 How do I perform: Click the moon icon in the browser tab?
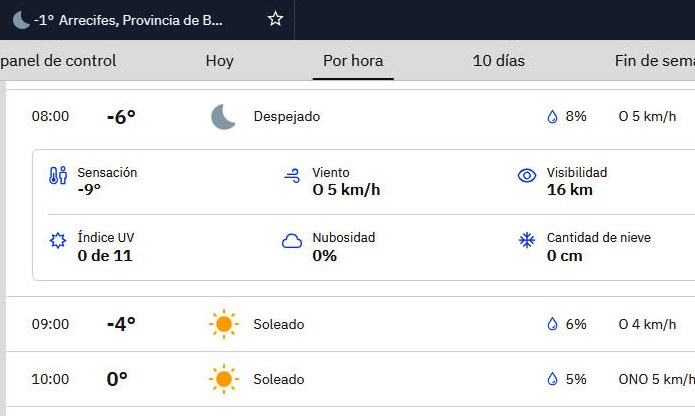point(21,19)
